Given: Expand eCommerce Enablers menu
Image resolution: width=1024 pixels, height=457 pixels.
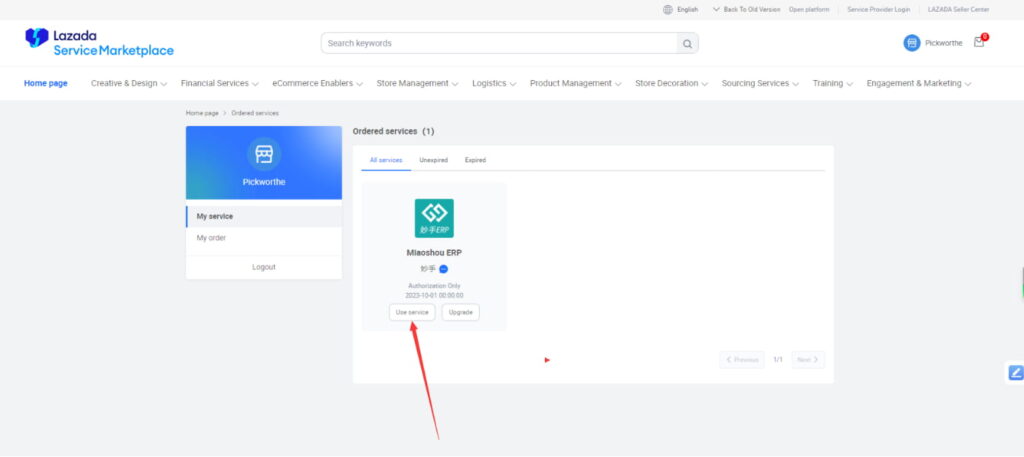Looking at the screenshot, I should tap(317, 84).
